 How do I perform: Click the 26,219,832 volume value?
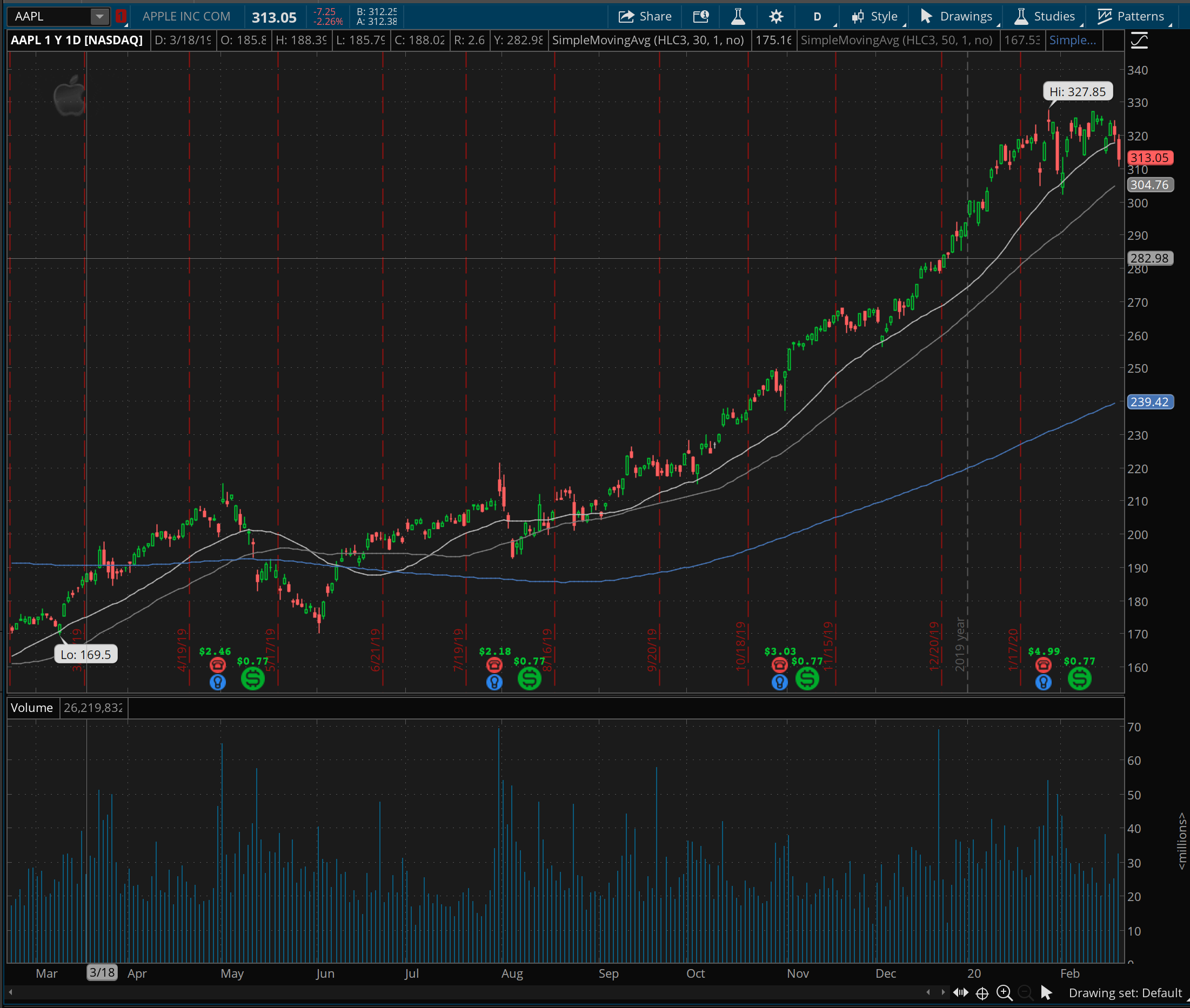[x=93, y=708]
